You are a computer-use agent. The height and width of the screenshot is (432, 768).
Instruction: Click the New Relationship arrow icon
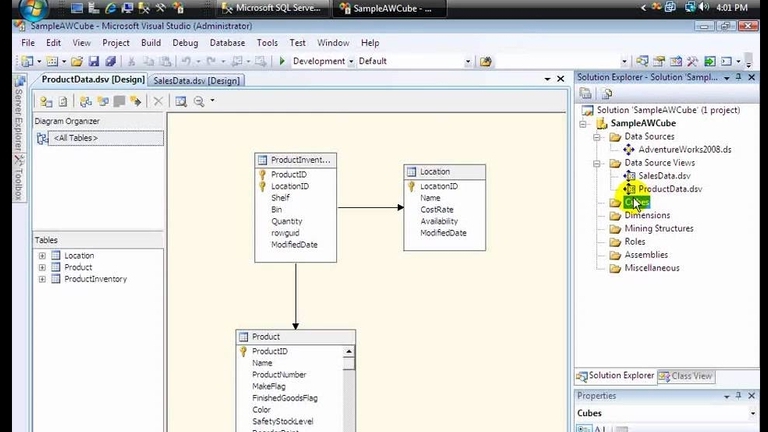[136, 101]
